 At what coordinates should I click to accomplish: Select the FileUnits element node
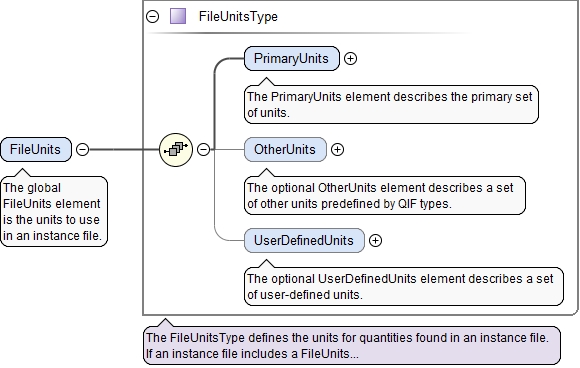coord(36,149)
